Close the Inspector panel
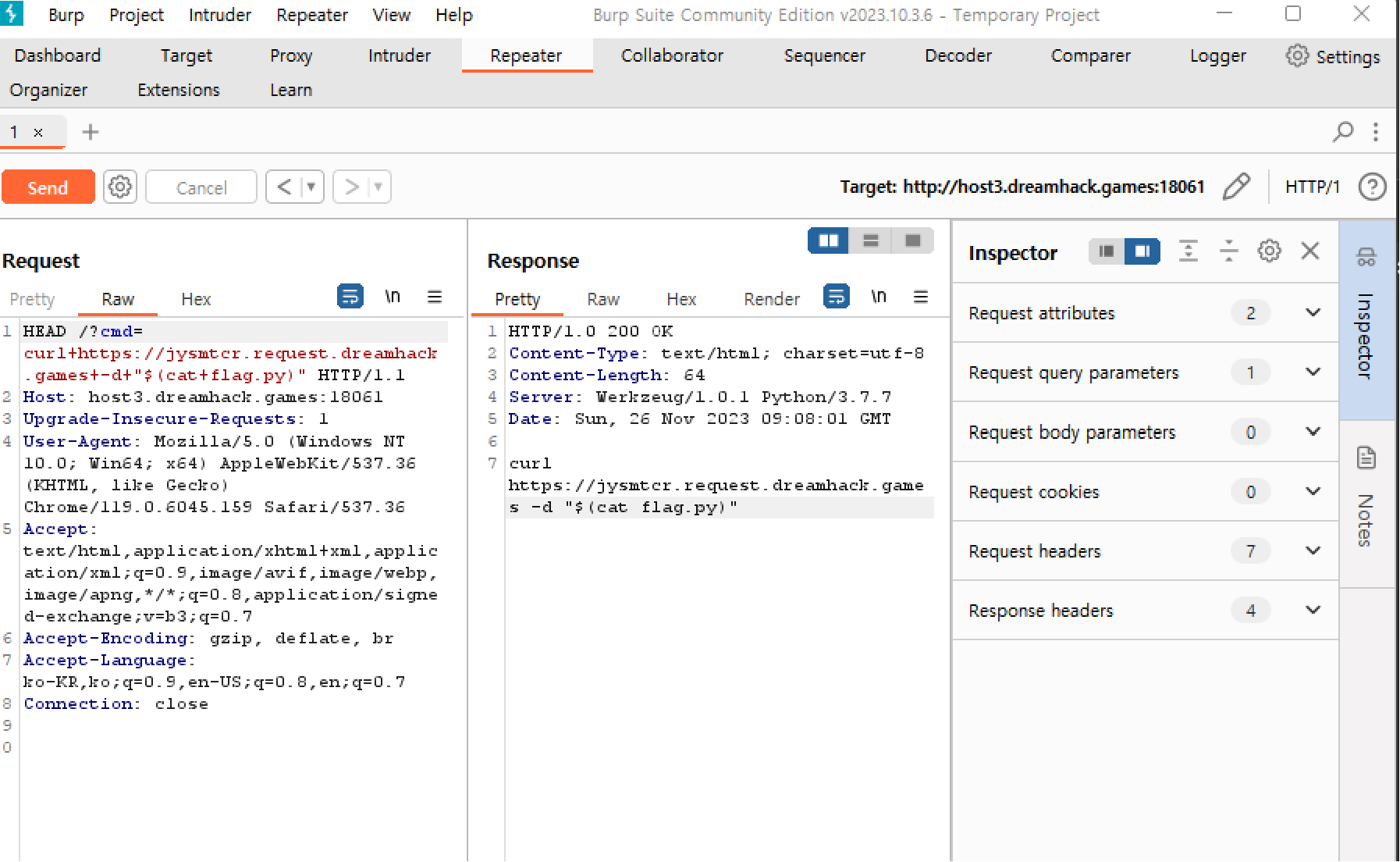 (x=1310, y=251)
